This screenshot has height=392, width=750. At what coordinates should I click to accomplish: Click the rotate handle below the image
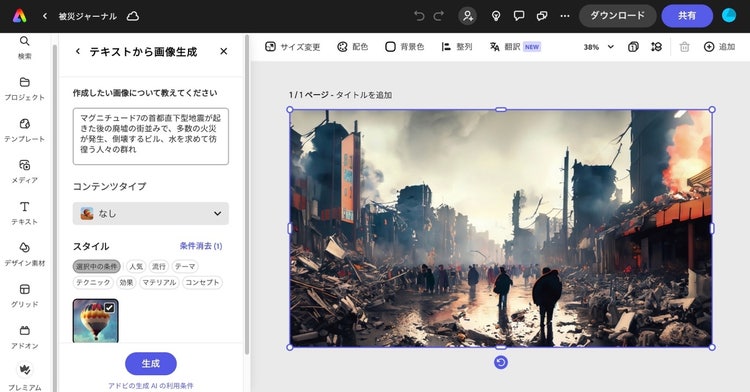(501, 363)
